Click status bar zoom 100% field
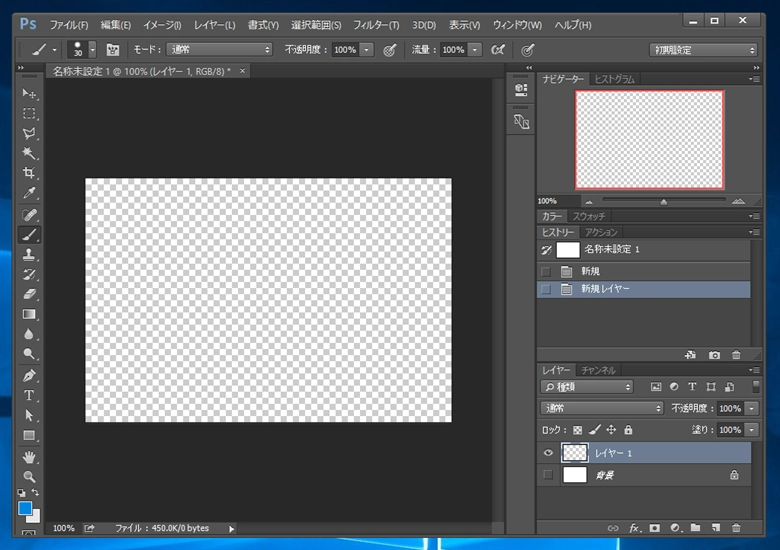 (64, 528)
